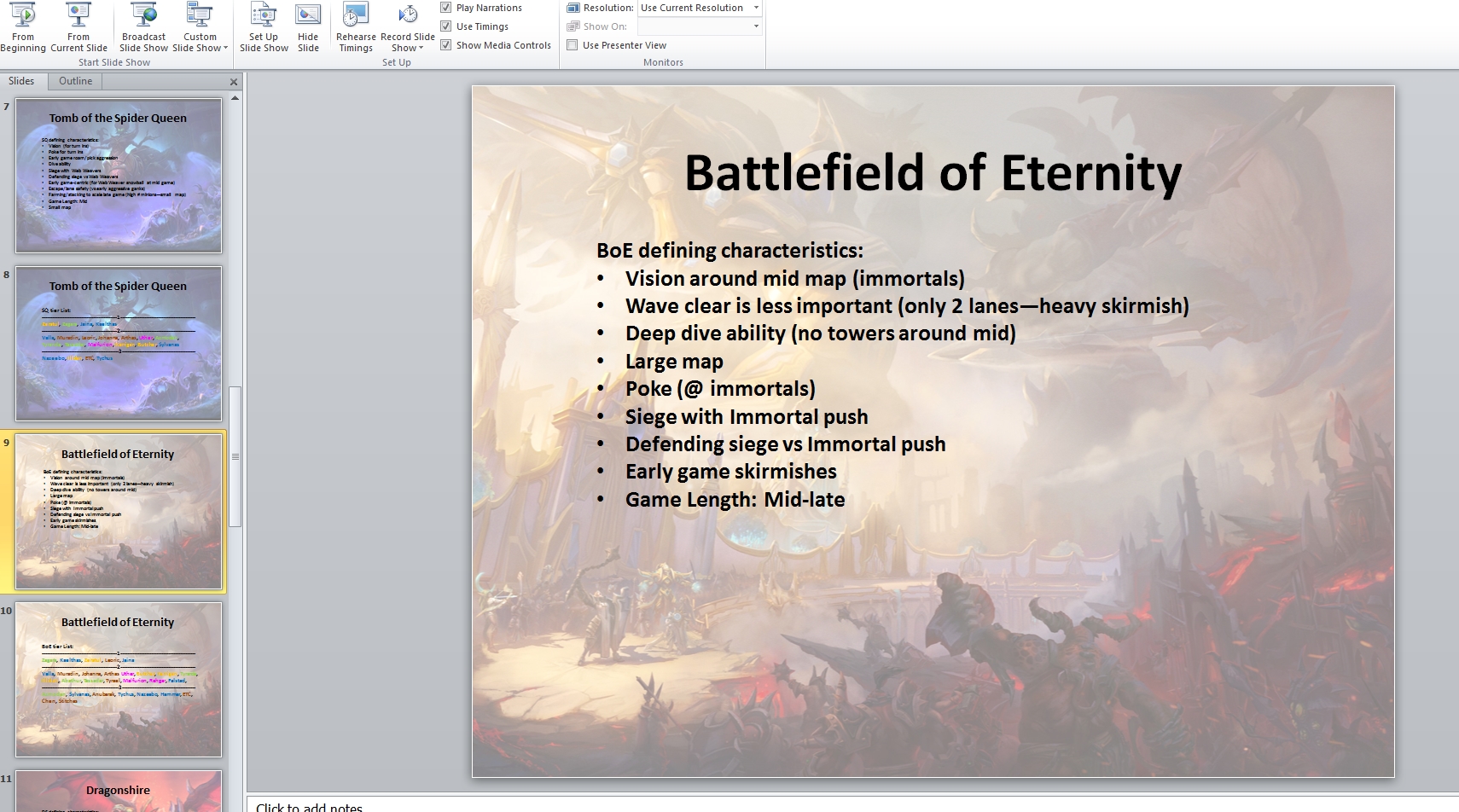
Task: Open Broadcast Slide Show
Action: (143, 28)
